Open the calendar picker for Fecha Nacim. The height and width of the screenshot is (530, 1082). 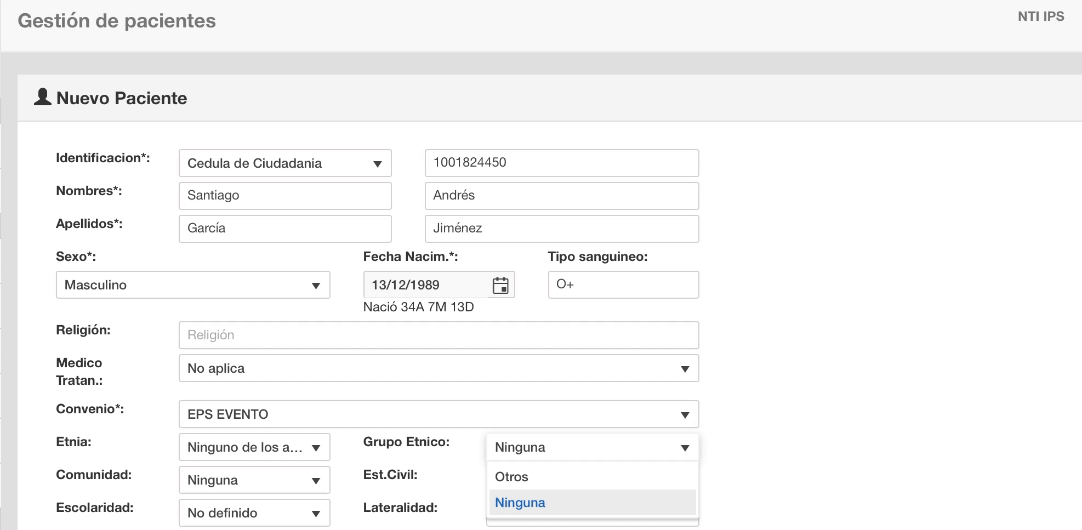point(501,285)
